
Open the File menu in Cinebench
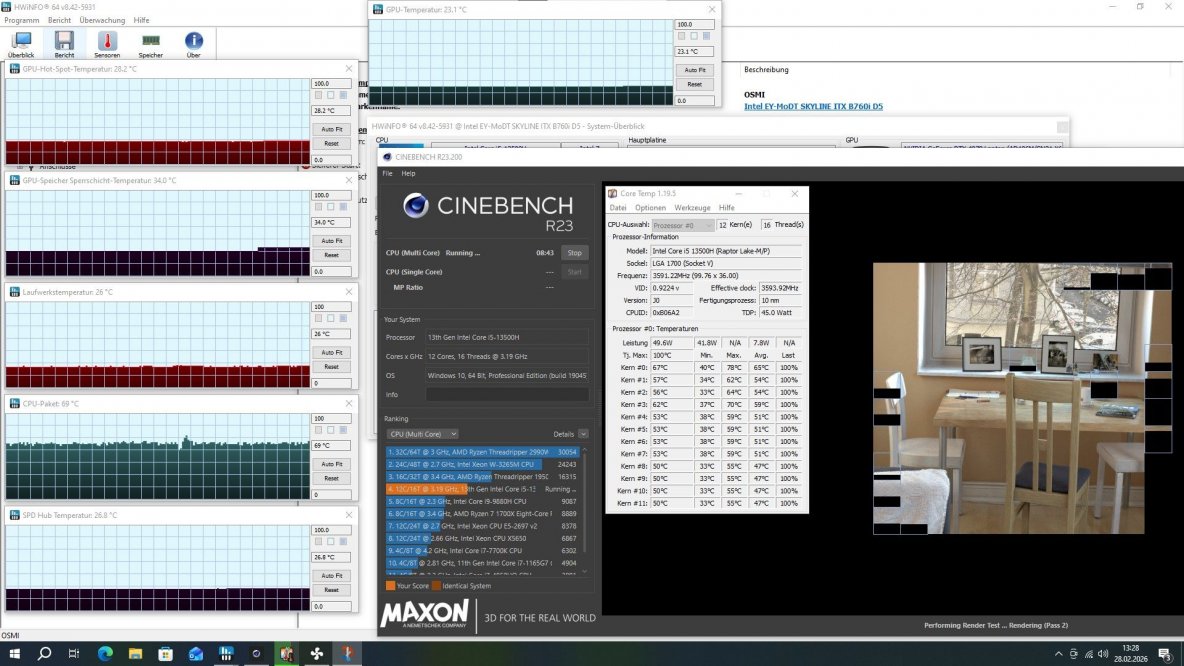[x=387, y=174]
